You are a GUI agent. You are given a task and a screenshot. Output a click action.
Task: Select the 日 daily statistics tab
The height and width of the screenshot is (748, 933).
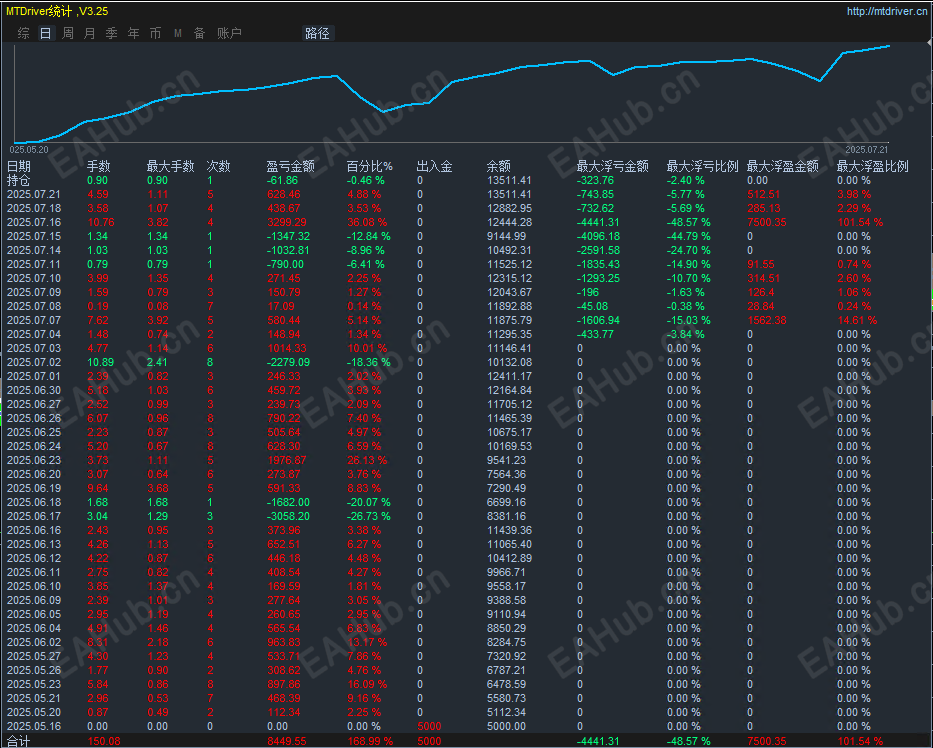point(45,33)
